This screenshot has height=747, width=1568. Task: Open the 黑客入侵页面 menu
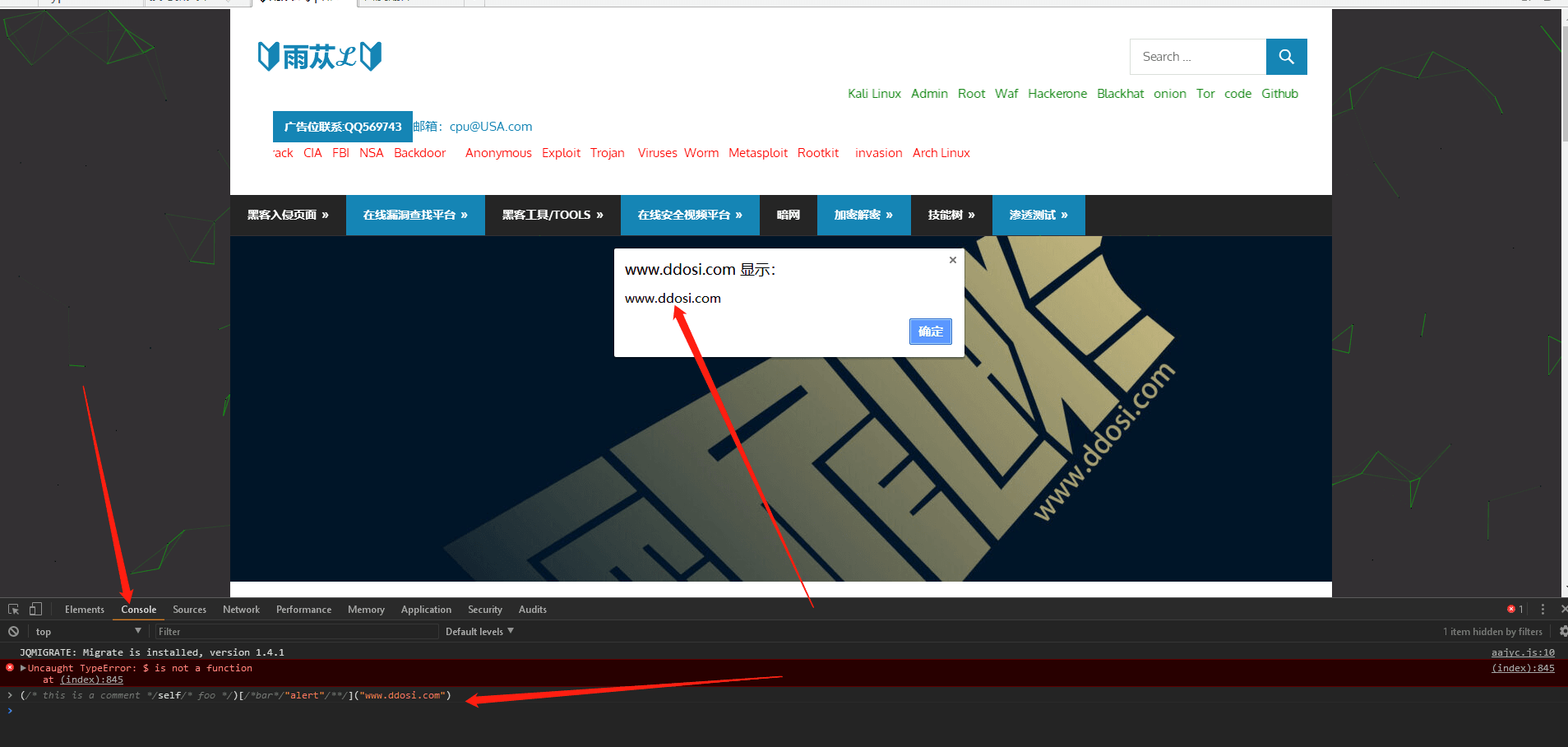288,216
